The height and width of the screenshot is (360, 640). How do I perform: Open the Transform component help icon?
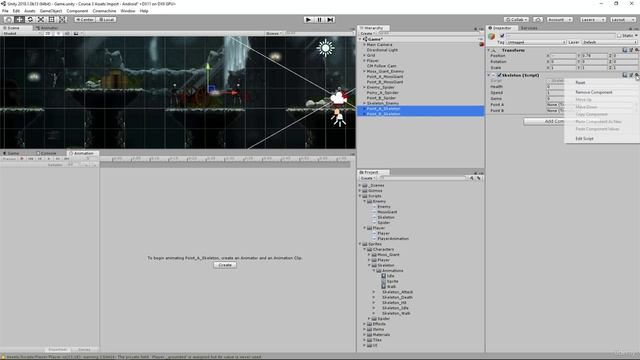(624, 50)
